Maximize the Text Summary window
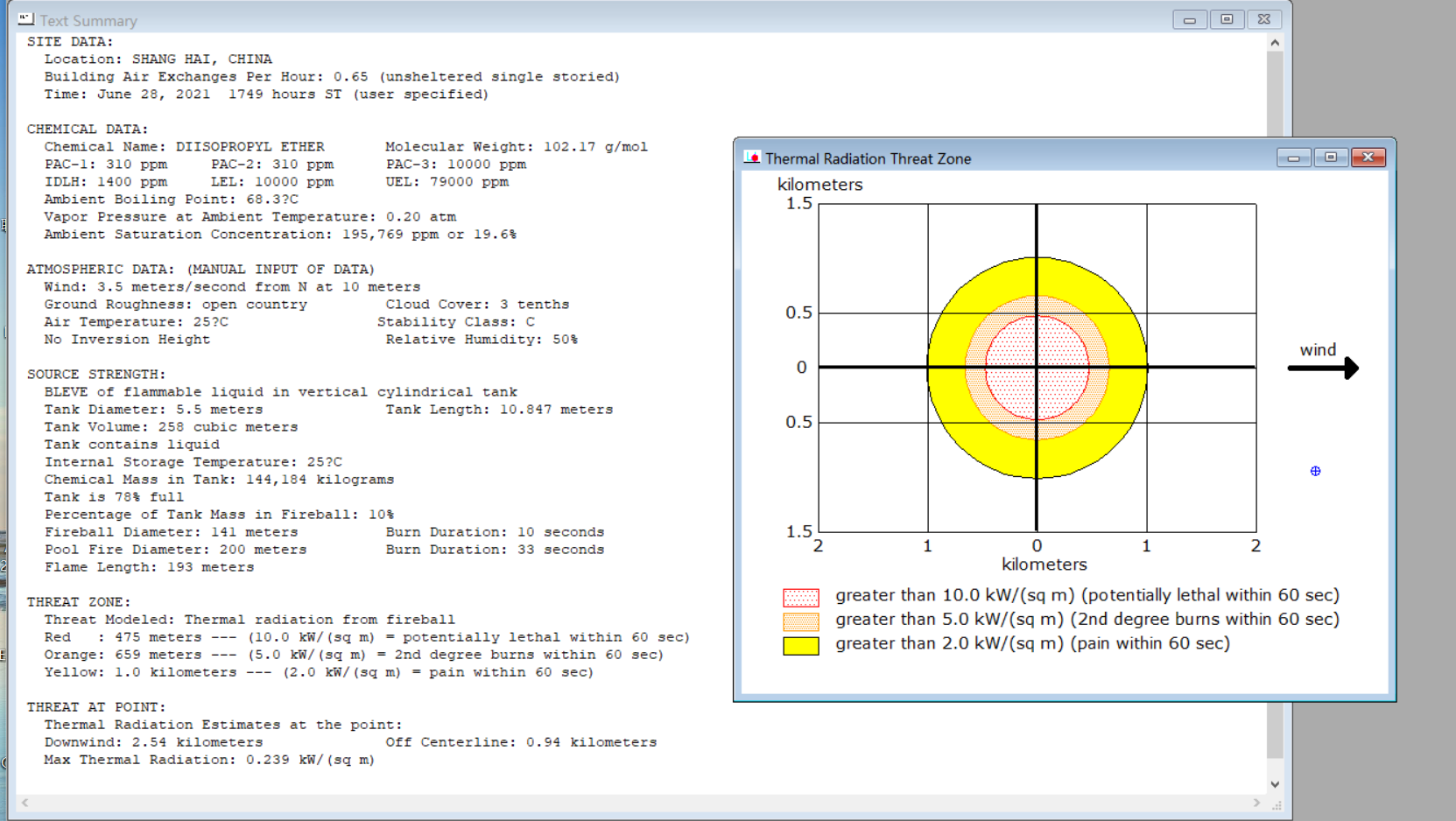The width and height of the screenshot is (1456, 821). click(1227, 19)
